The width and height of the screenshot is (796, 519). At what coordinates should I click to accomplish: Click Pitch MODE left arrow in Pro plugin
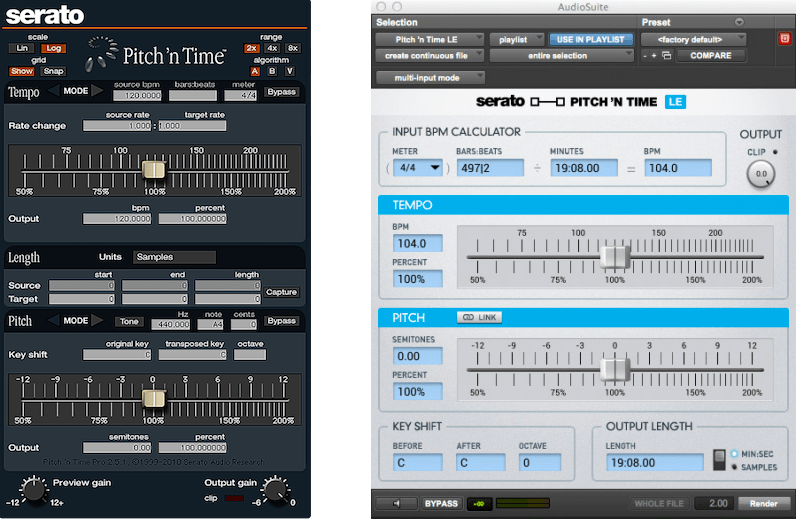click(53, 321)
